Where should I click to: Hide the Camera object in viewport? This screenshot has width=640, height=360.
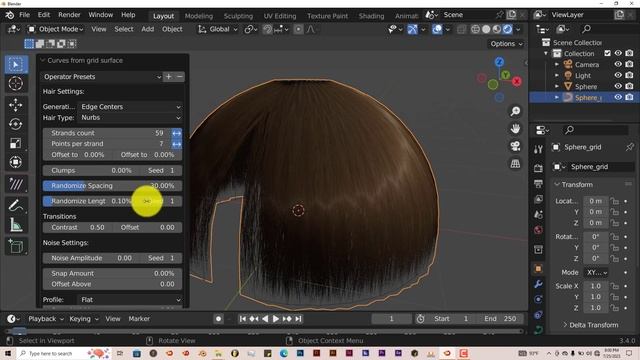618,64
